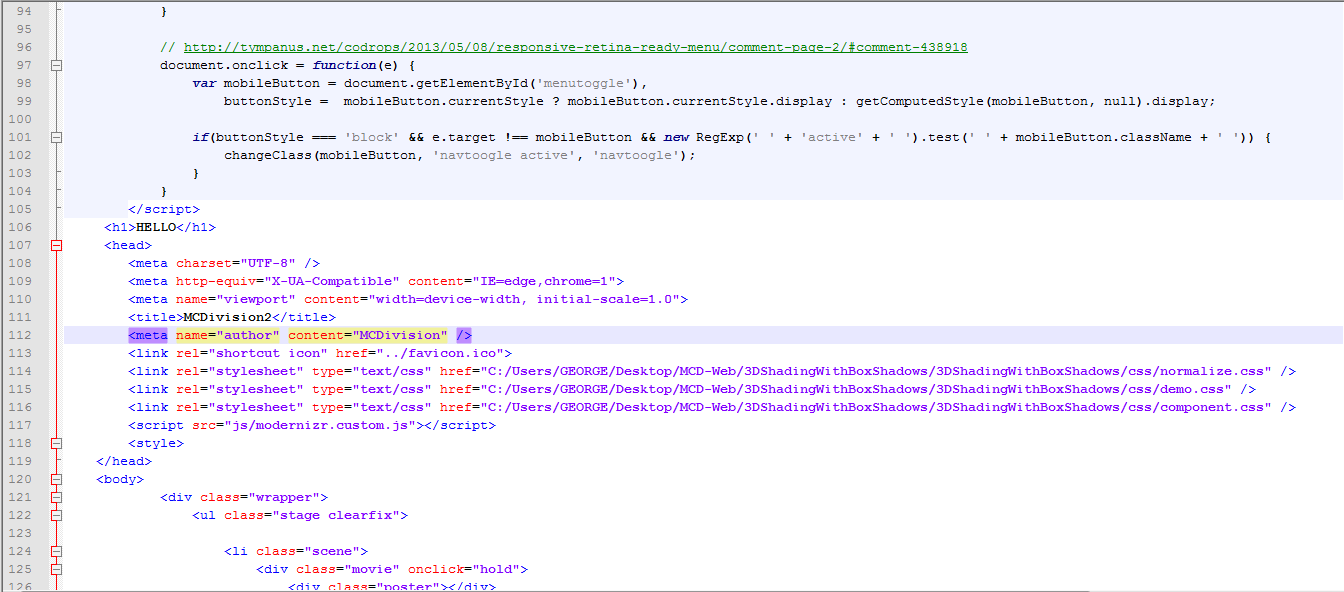Click name="author" attribute on line 112
The image size is (1344, 592).
228,335
